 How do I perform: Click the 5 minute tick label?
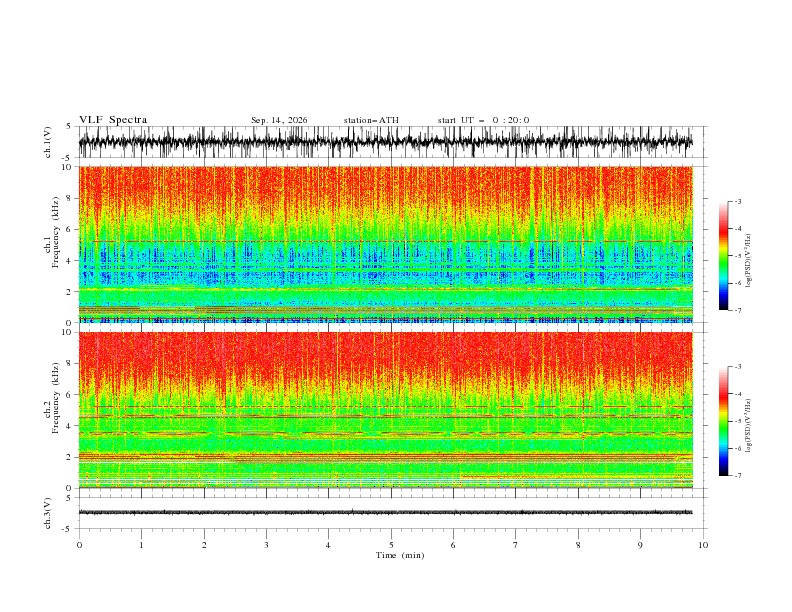click(391, 545)
